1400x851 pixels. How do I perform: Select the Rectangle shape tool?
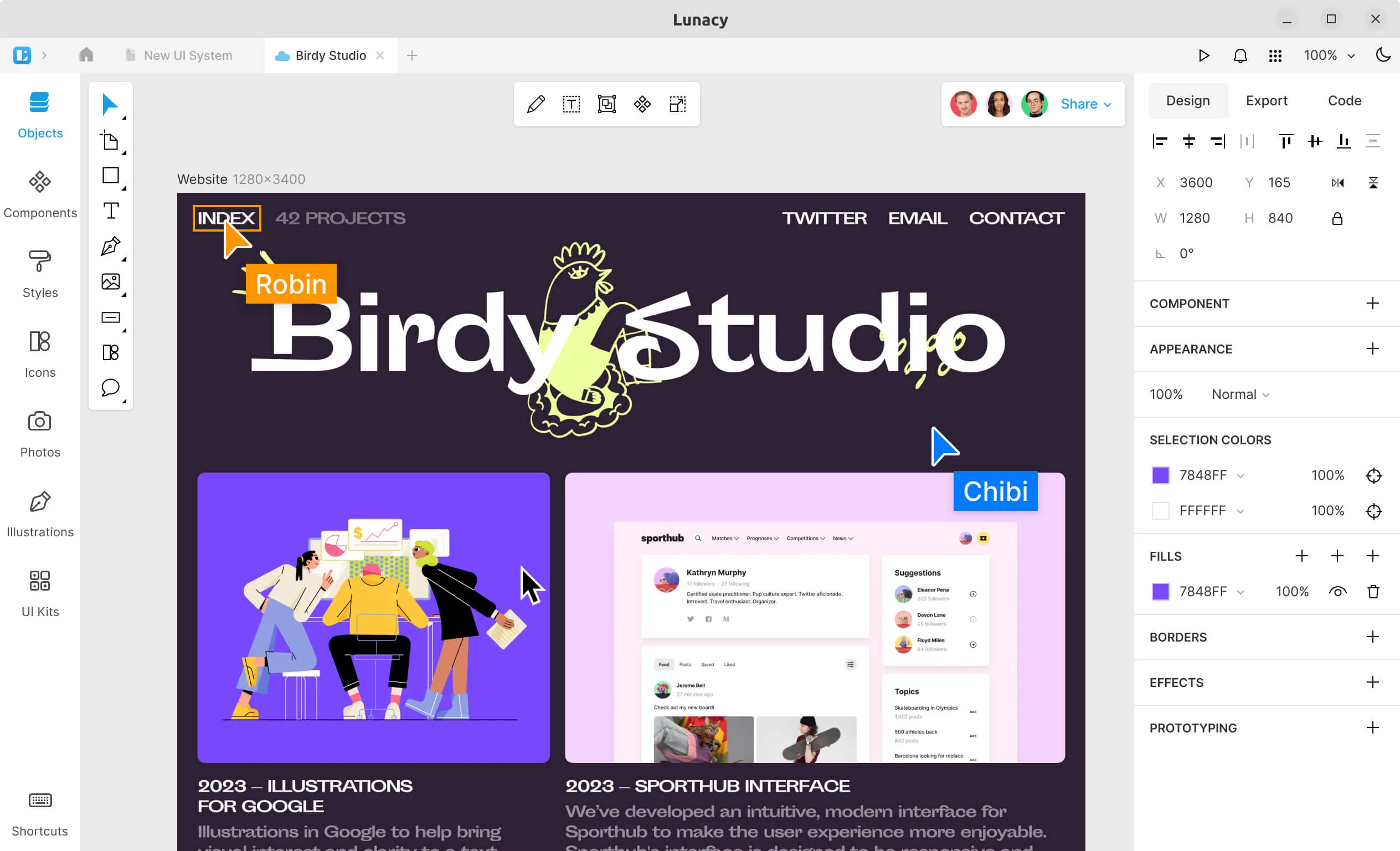coord(110,176)
